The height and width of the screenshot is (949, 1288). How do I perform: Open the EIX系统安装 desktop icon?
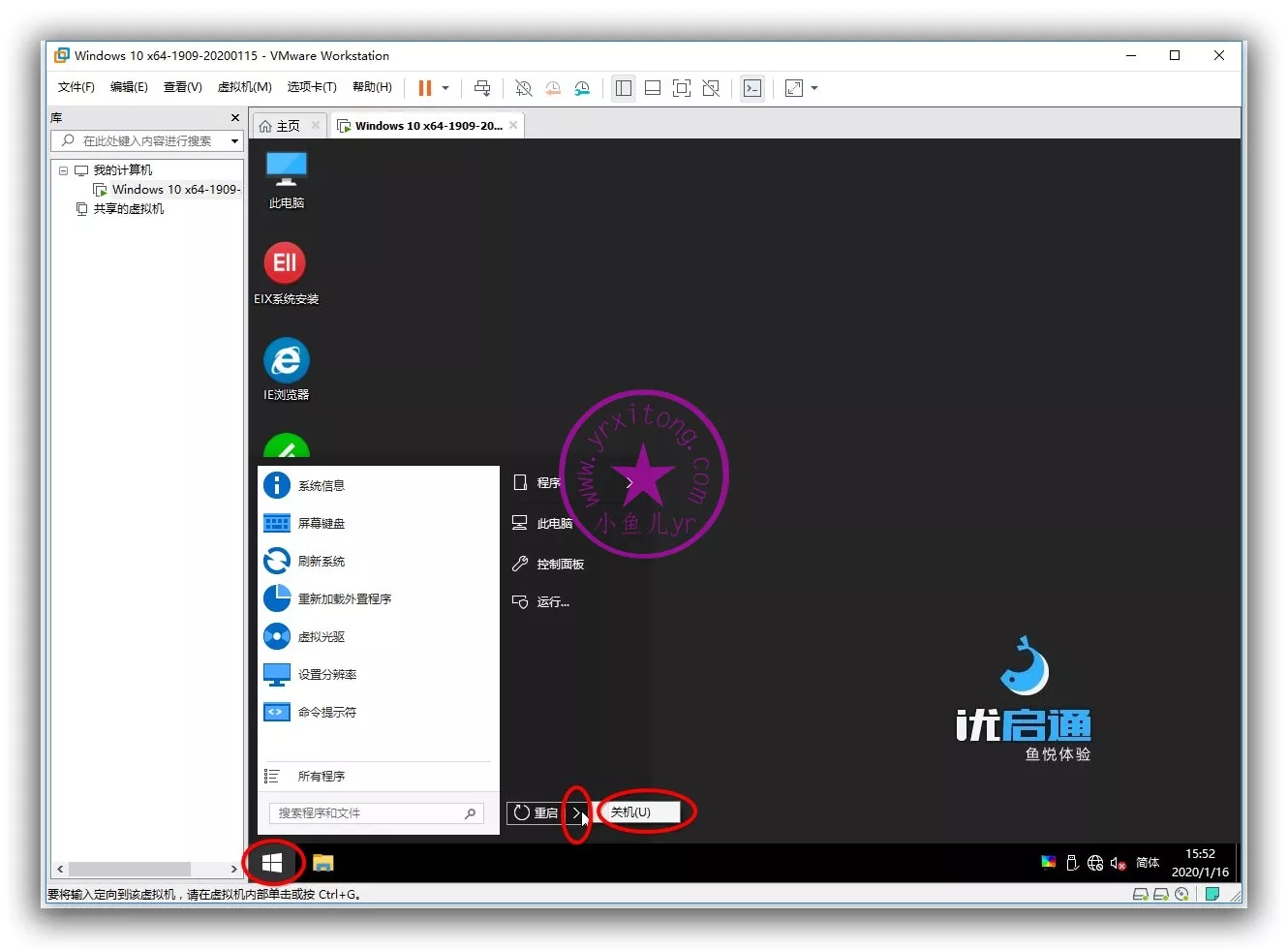286,272
